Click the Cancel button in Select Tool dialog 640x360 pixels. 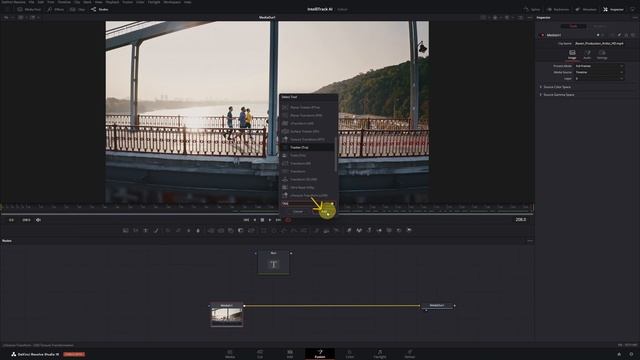pos(298,211)
